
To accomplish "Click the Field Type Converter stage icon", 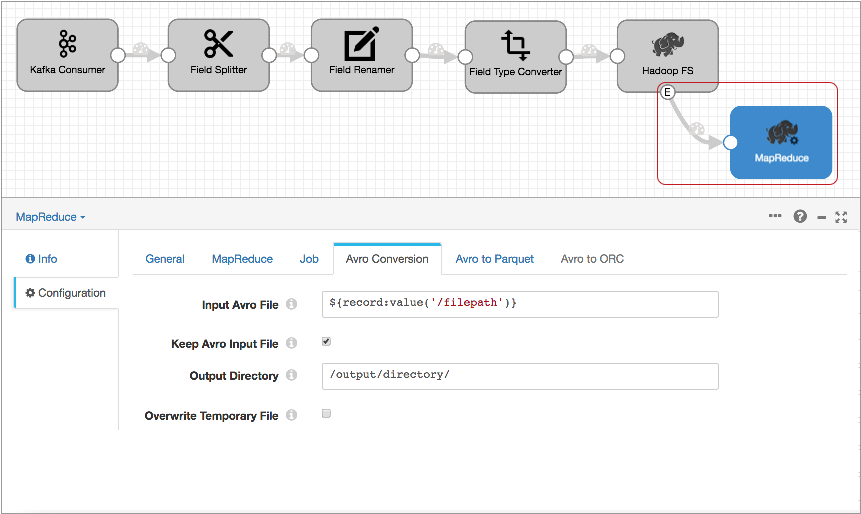I will (515, 45).
